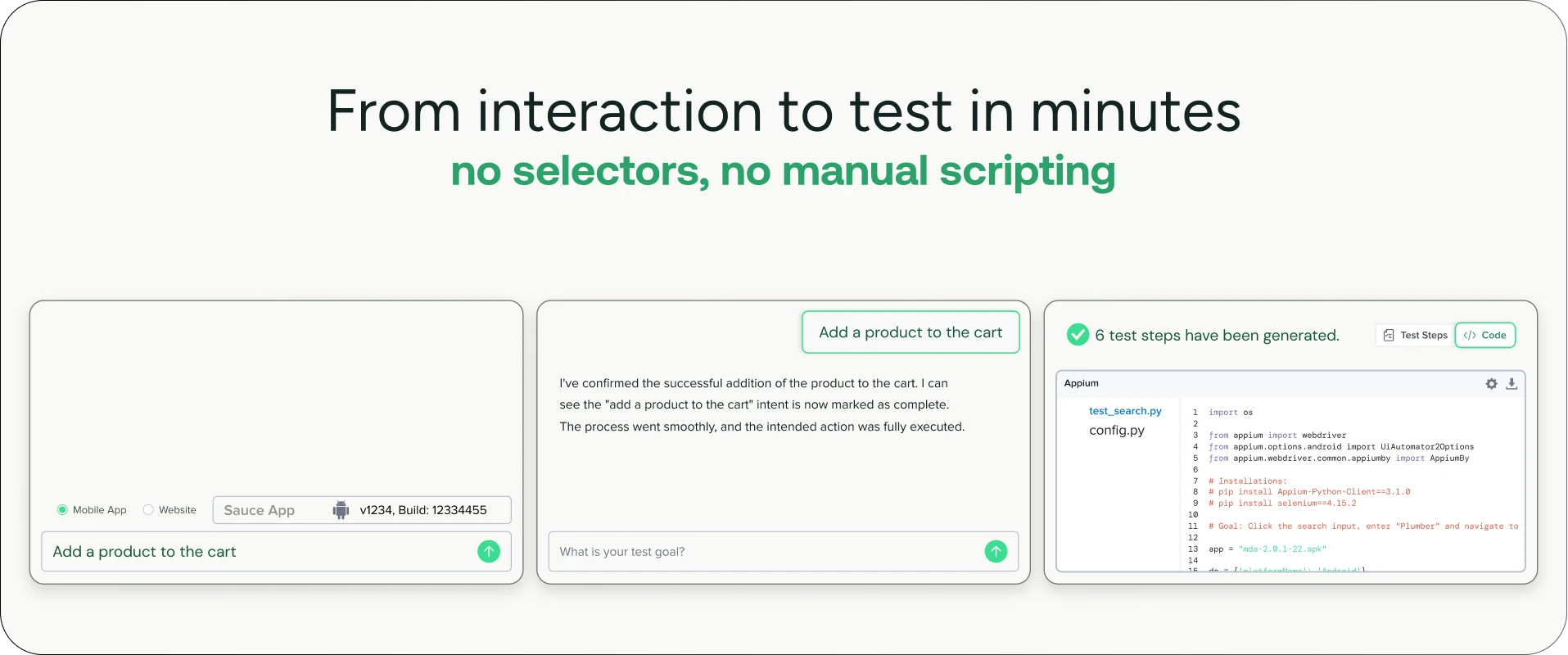Switch to the Code tab
The height and width of the screenshot is (655, 1568).
click(1485, 335)
